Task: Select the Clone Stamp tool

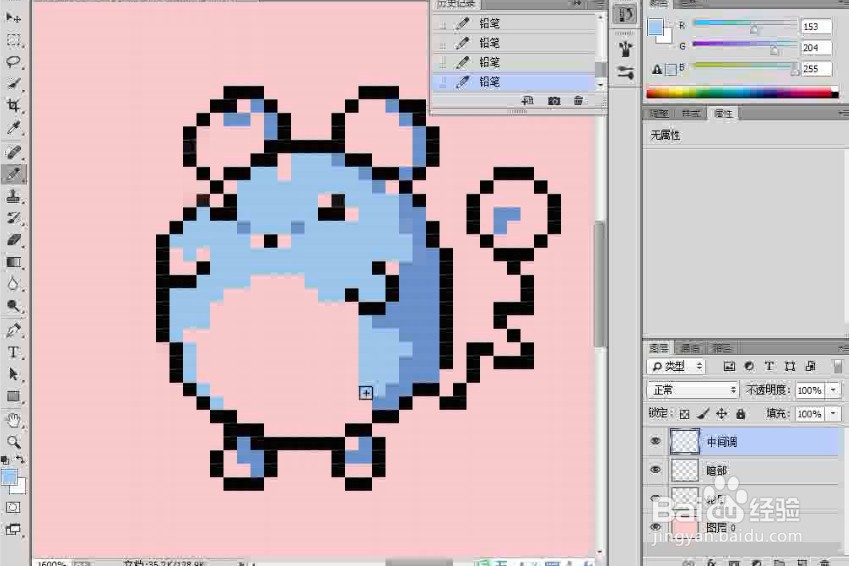Action: (x=13, y=196)
